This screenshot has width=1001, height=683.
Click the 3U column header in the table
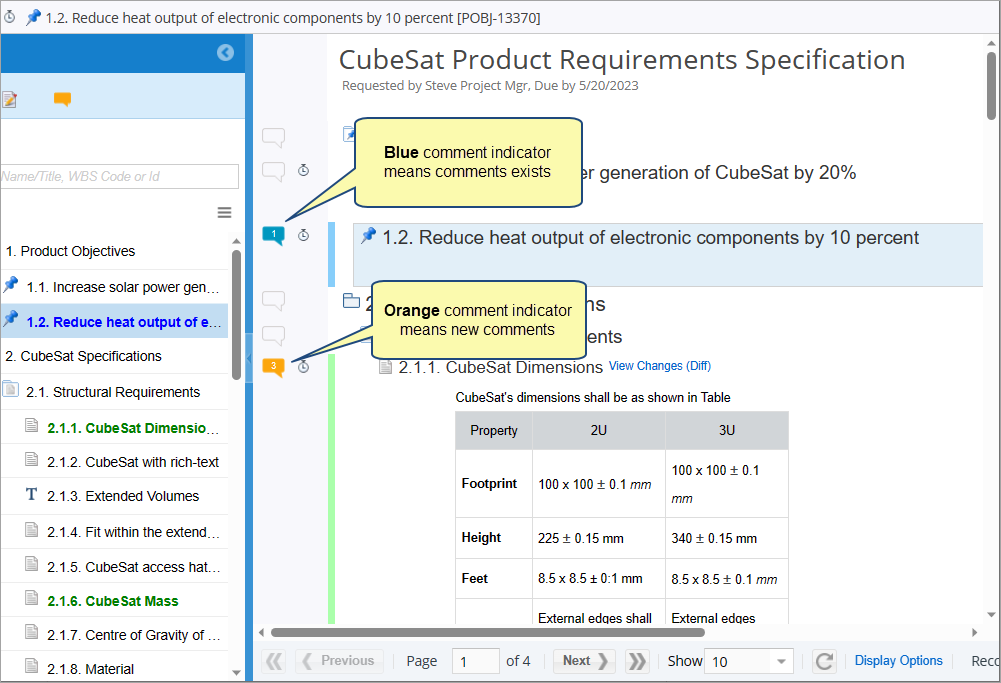tap(726, 430)
